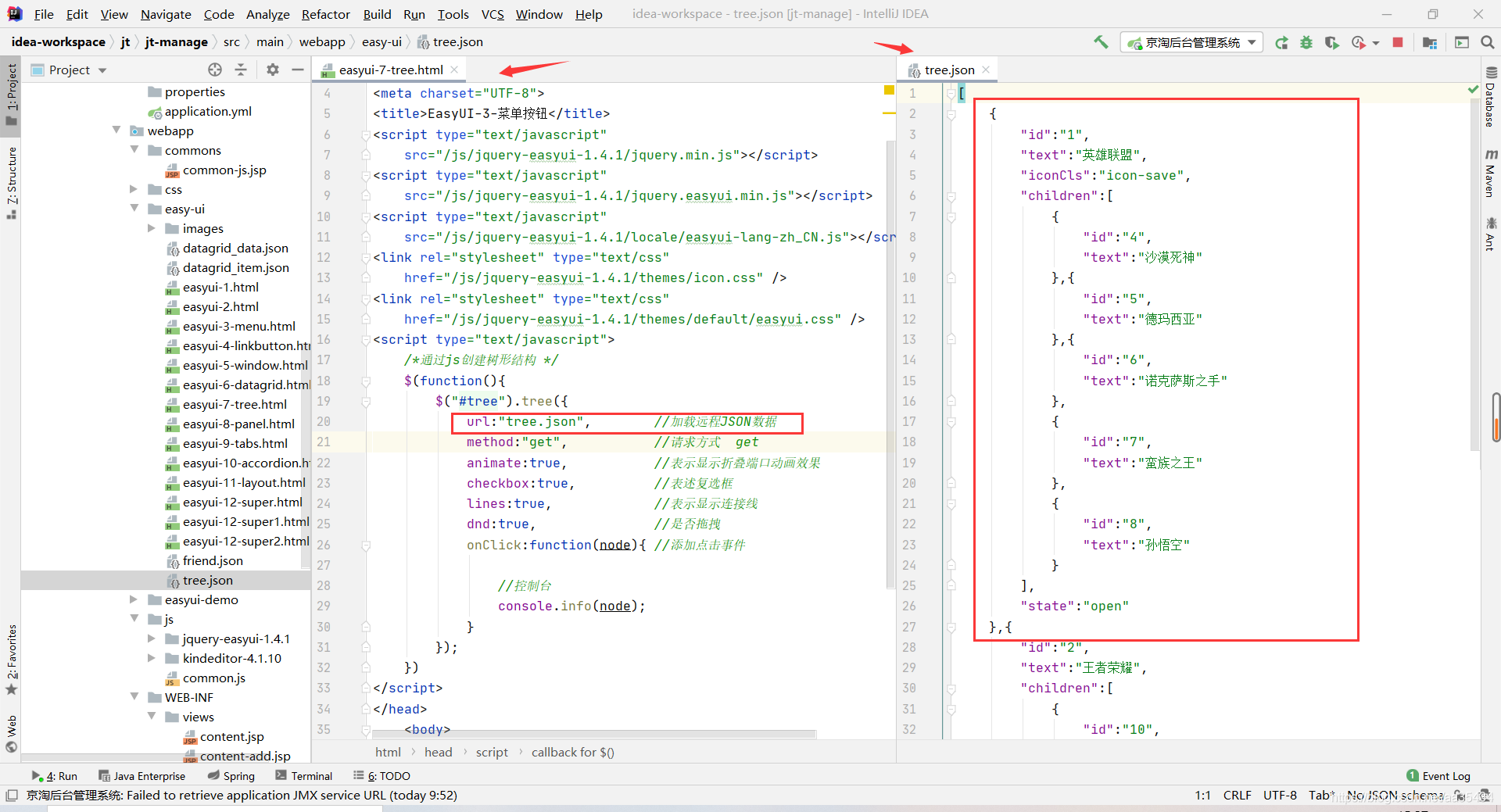Click CRLF line separator in status bar
Screen dimensions: 1501x812
pyautogui.click(x=1237, y=796)
